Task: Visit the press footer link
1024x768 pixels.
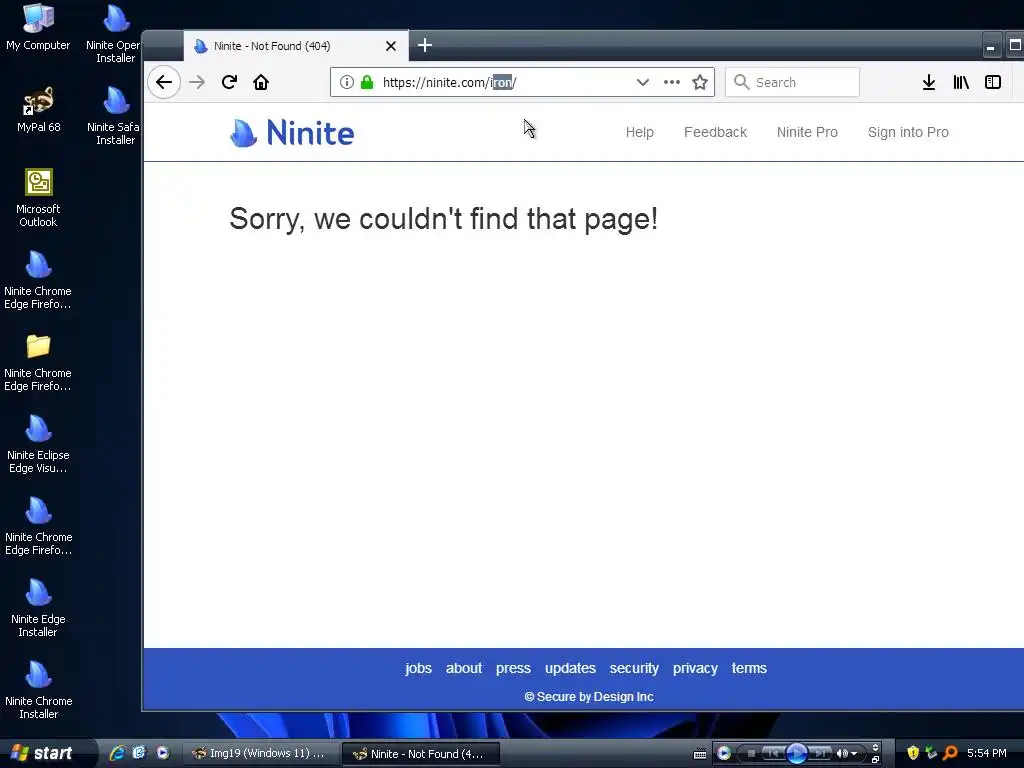Action: [513, 668]
